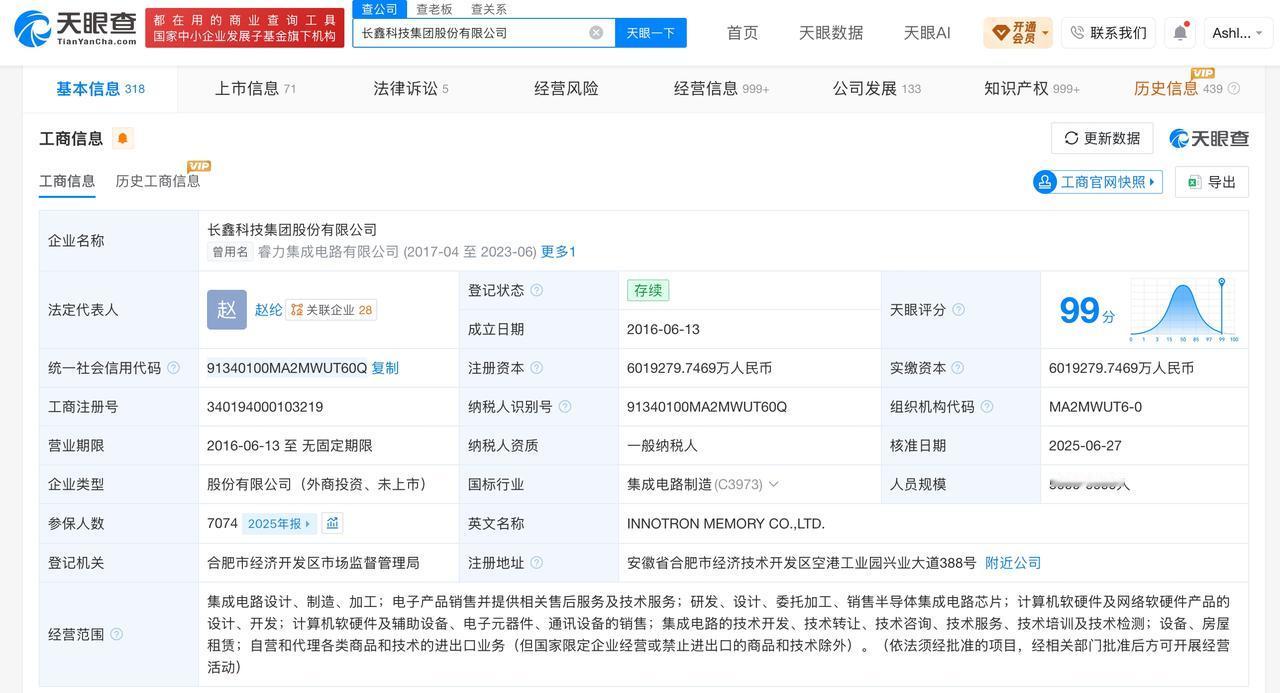Switch to 查老板 search tab
This screenshot has width=1280, height=693.
tap(434, 9)
